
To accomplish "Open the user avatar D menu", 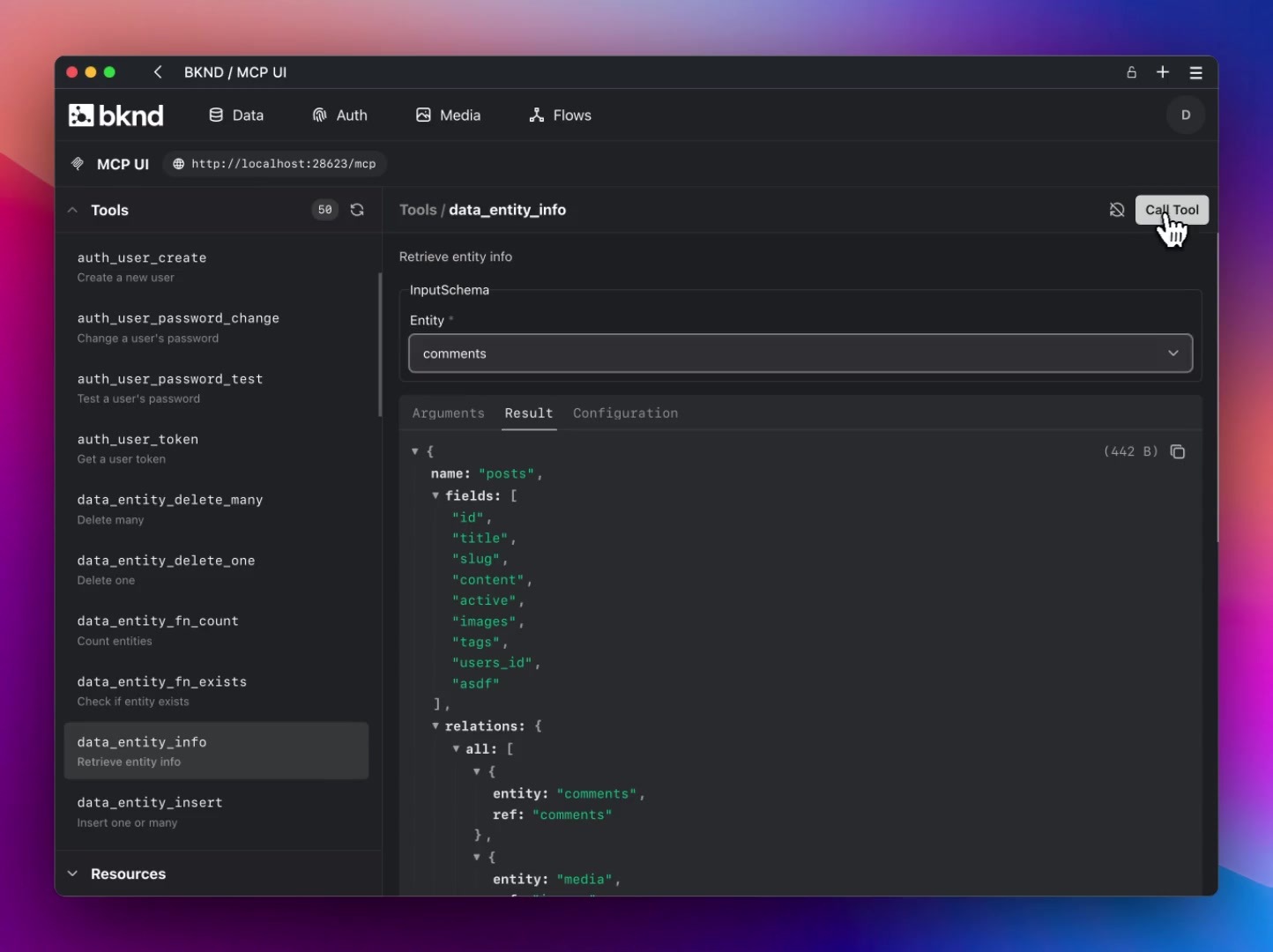I will 1185,115.
